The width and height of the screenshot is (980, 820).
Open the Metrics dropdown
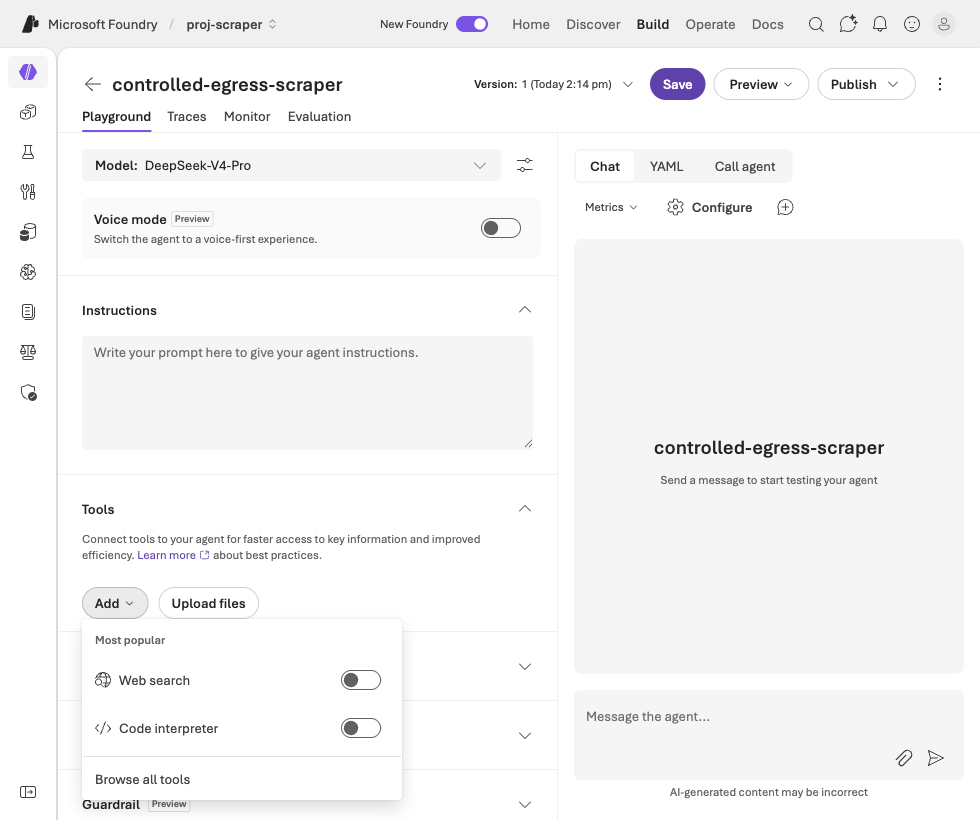coord(611,208)
